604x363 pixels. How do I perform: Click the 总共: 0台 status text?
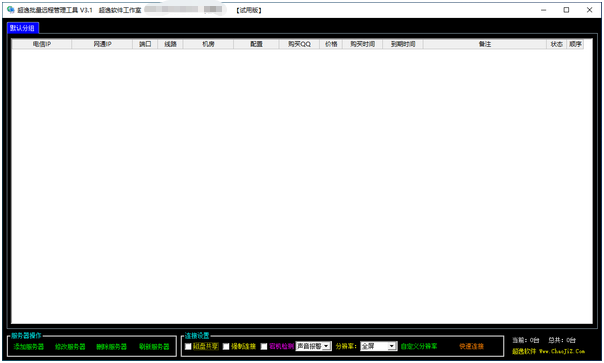(x=562, y=340)
